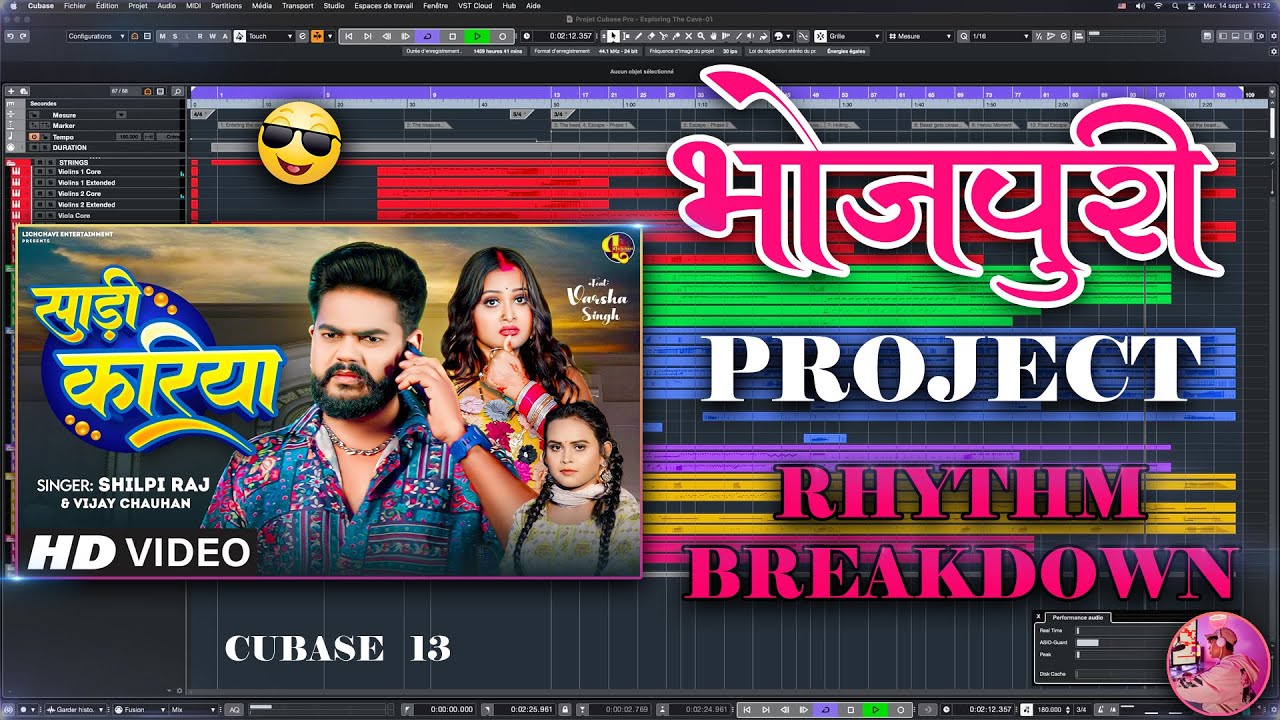
Task: Toggle global Mute (M) state button
Action: click(162, 36)
